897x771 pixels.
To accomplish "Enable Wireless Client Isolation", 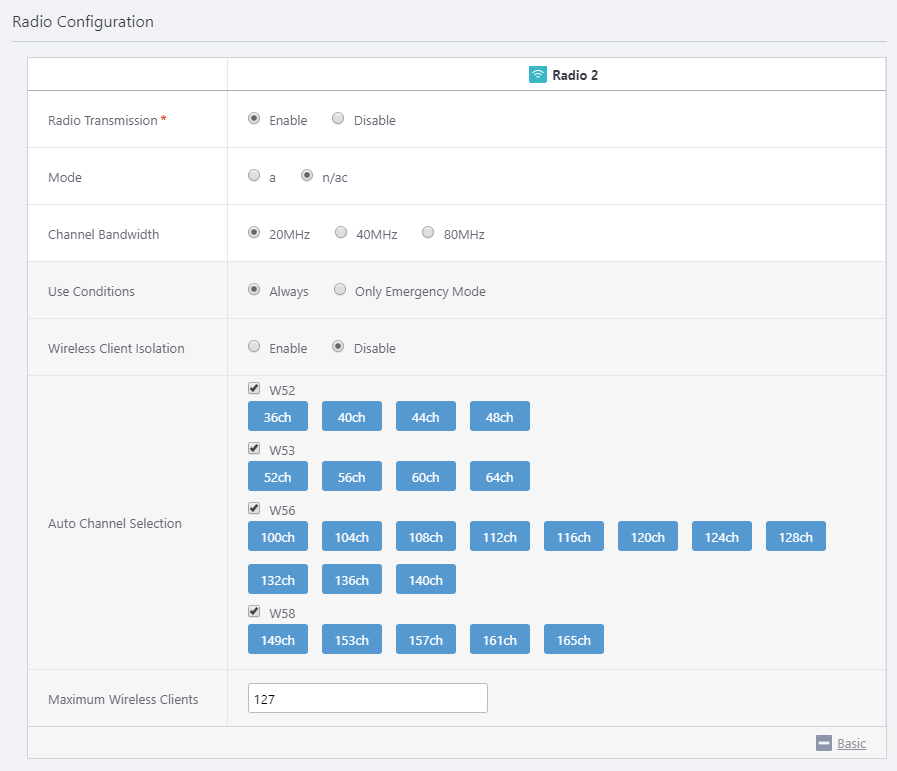I will 254,347.
